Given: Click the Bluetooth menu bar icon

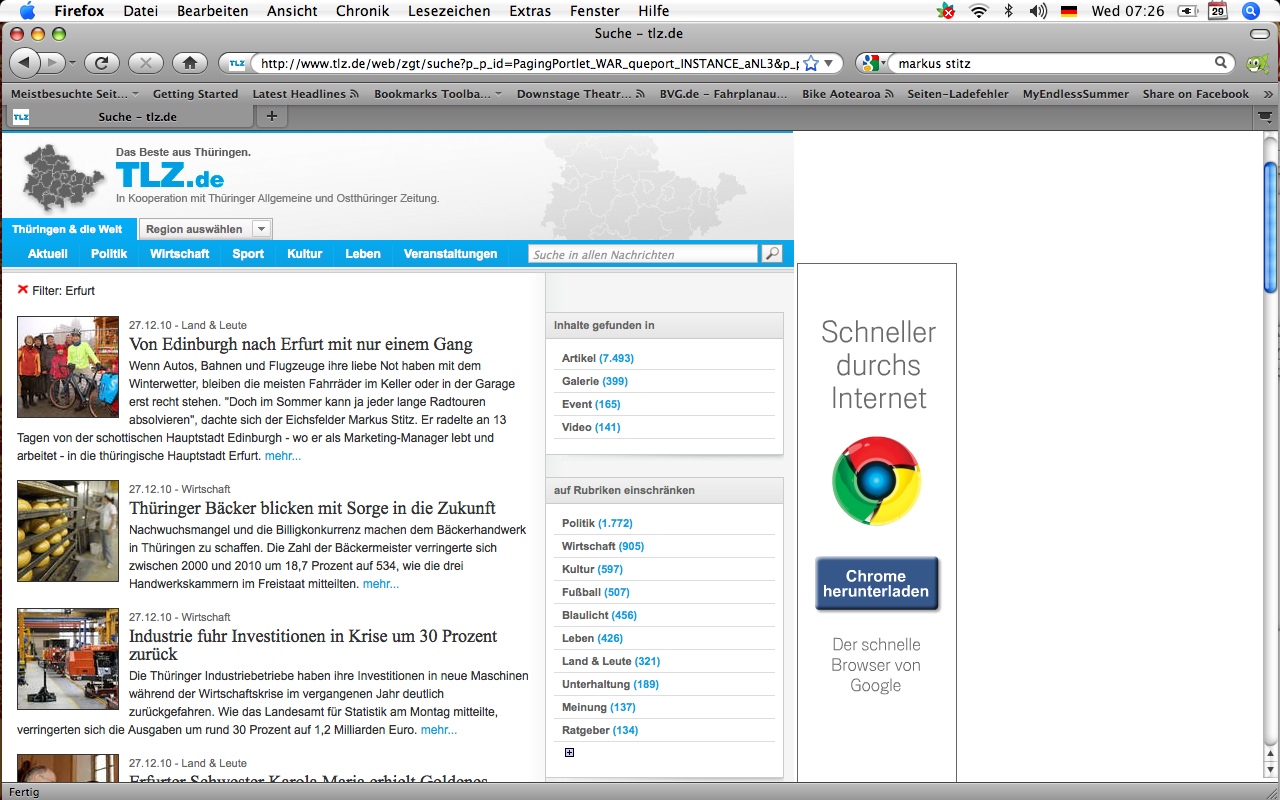Looking at the screenshot, I should click(1009, 11).
